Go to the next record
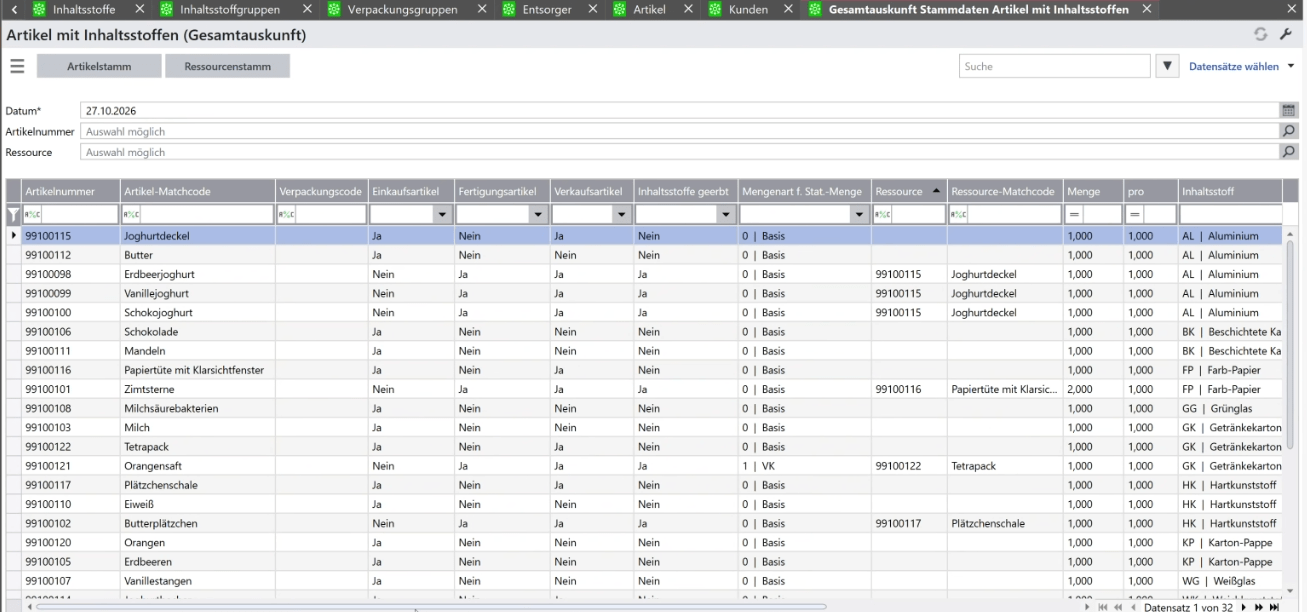 coord(1245,606)
